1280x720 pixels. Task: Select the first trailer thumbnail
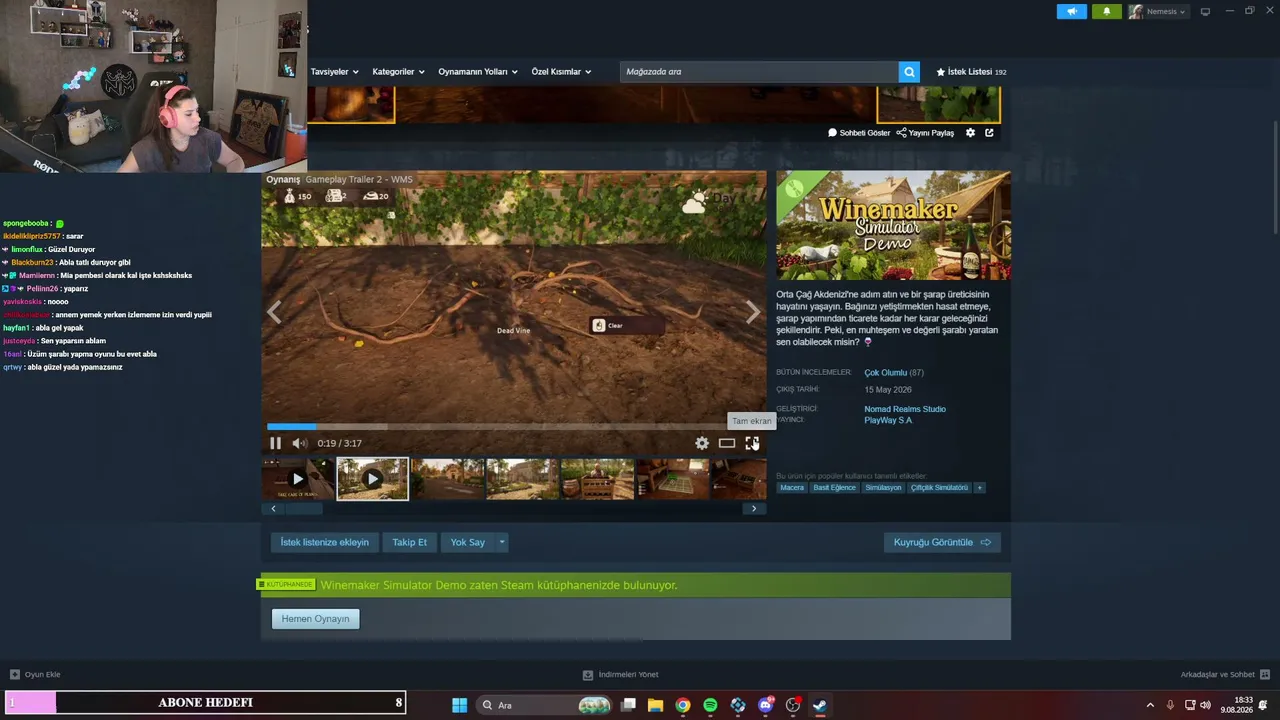pyautogui.click(x=298, y=479)
